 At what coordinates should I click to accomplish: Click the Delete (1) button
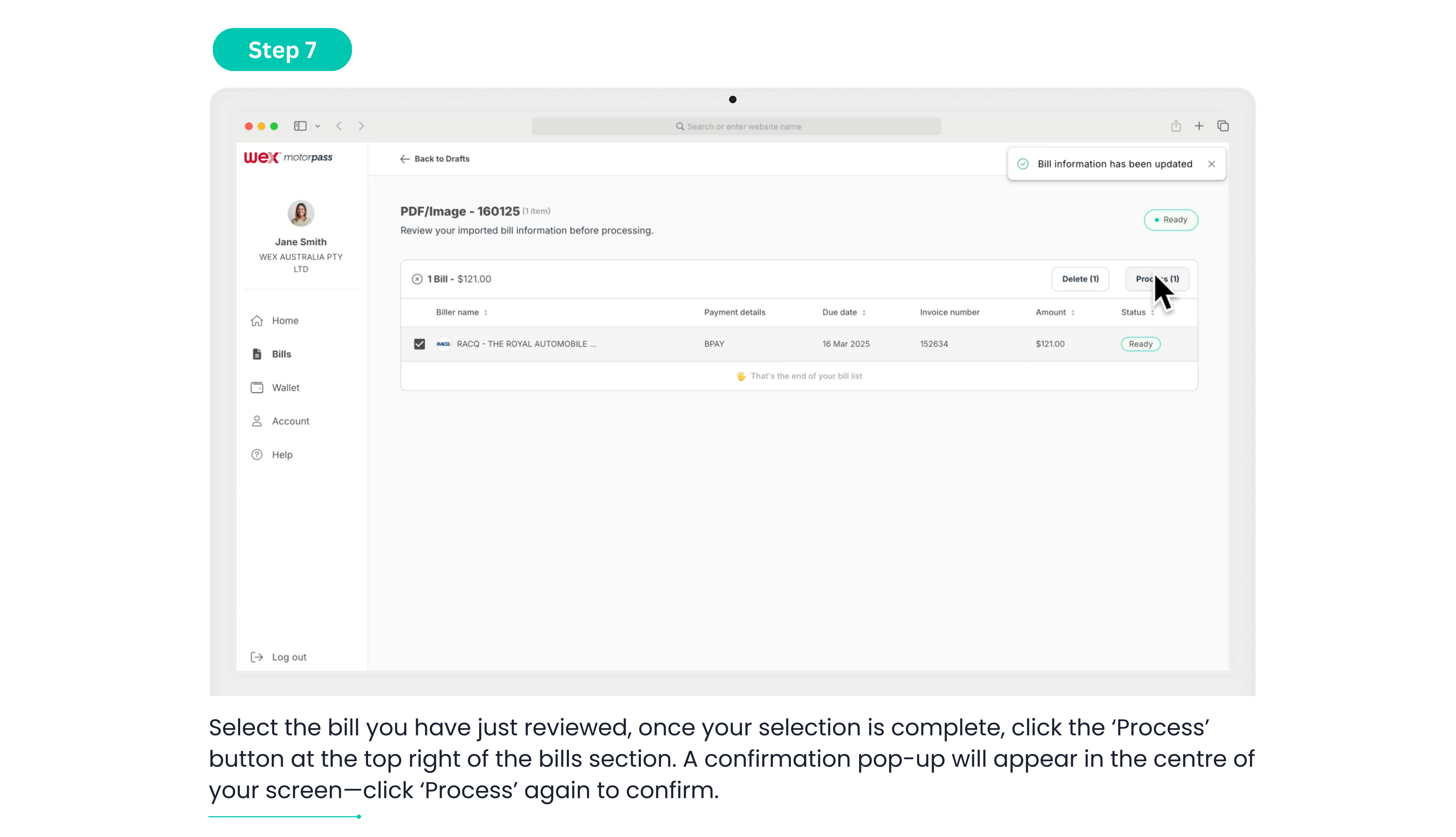click(x=1080, y=279)
